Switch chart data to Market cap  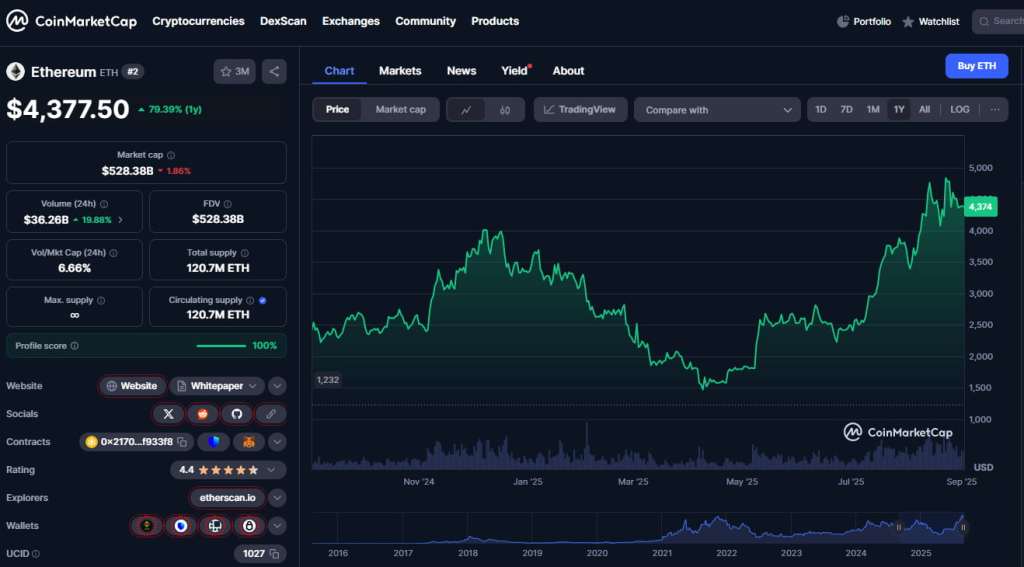400,110
